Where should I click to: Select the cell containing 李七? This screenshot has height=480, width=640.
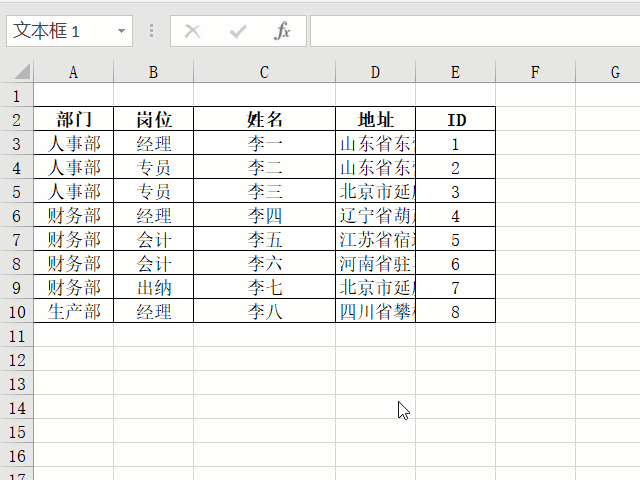tap(264, 287)
